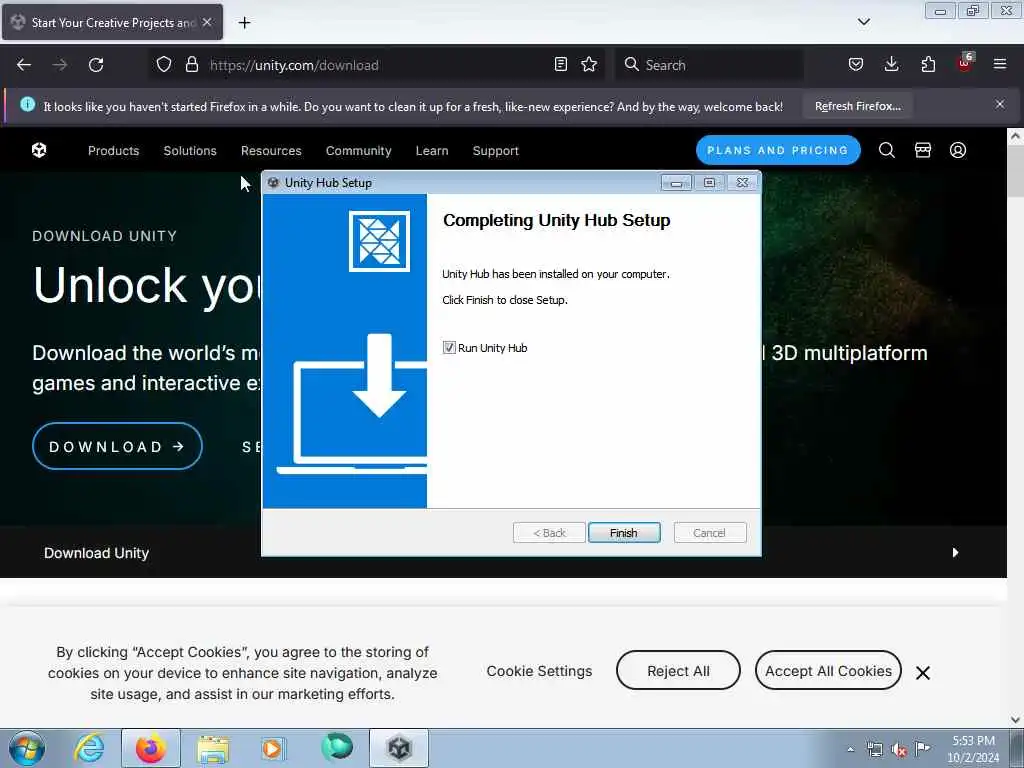Open the Windows Start button

(x=27, y=748)
